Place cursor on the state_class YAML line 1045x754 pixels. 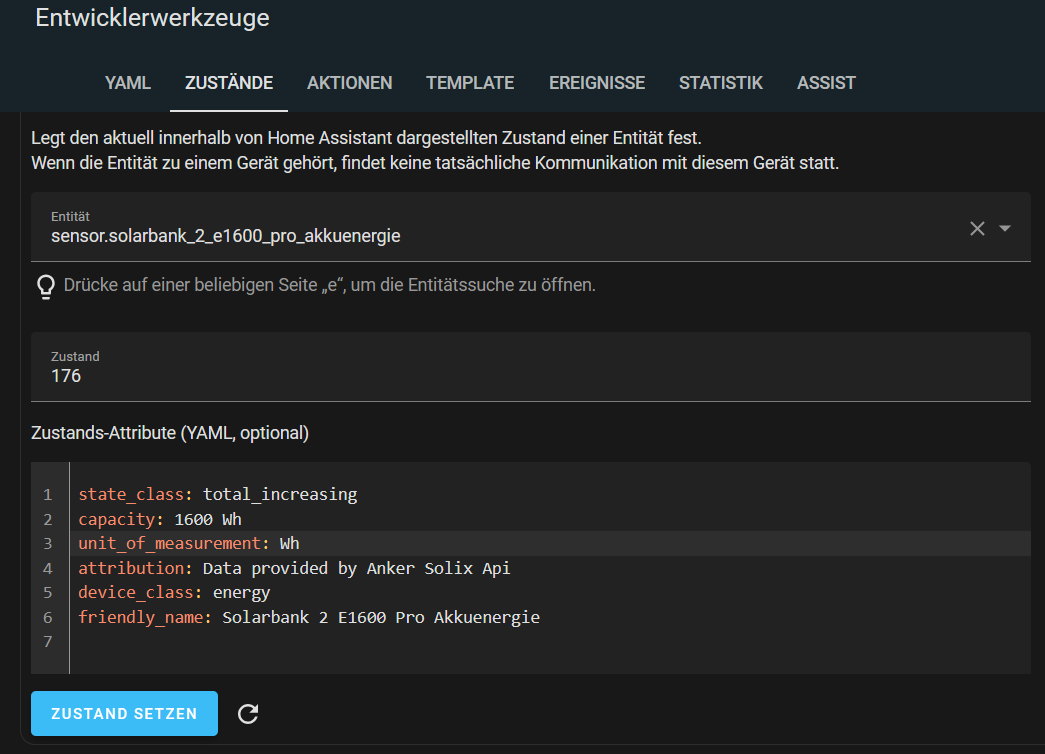pyautogui.click(x=217, y=494)
